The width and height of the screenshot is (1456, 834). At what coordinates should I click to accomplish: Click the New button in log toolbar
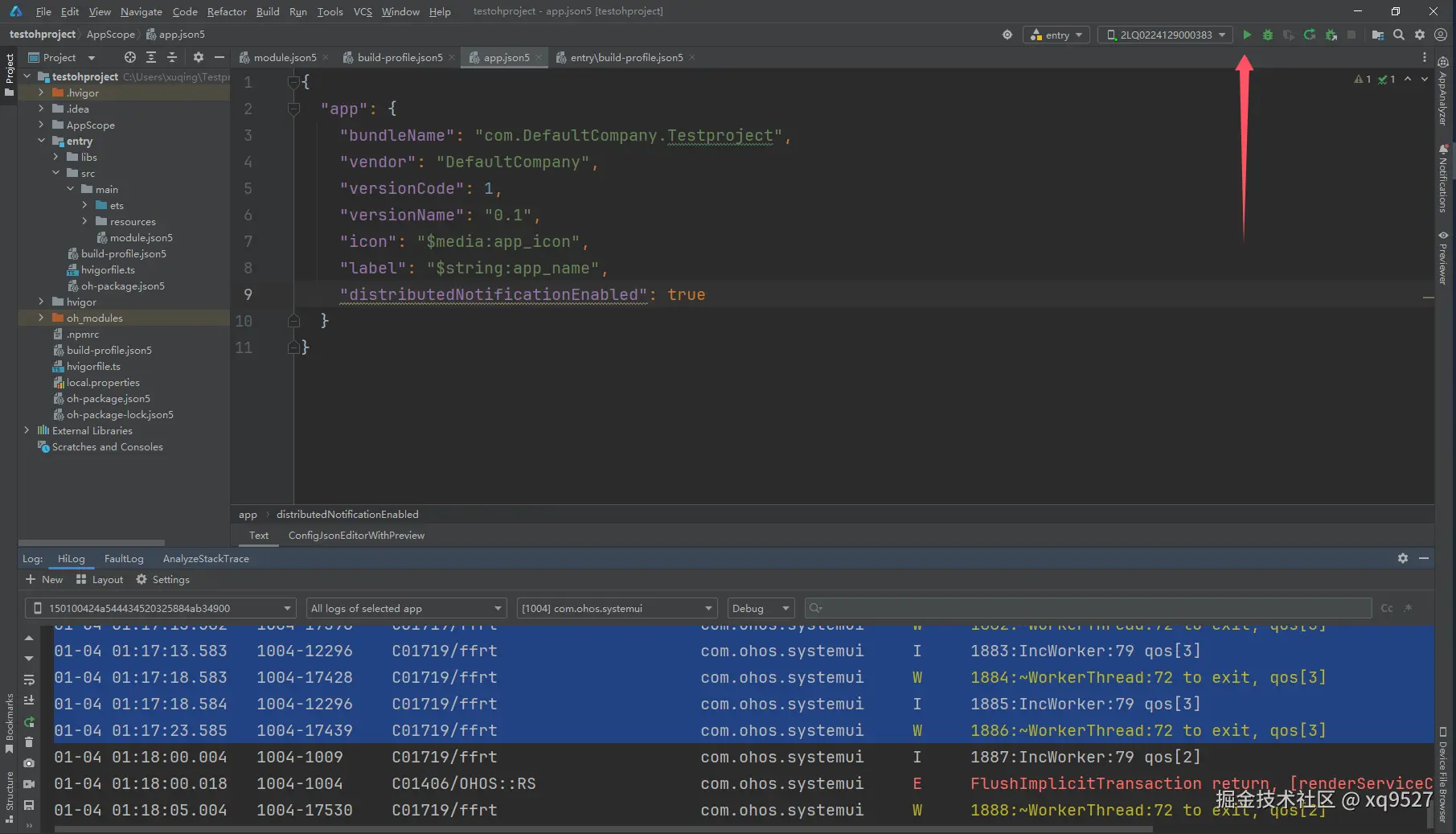point(44,579)
